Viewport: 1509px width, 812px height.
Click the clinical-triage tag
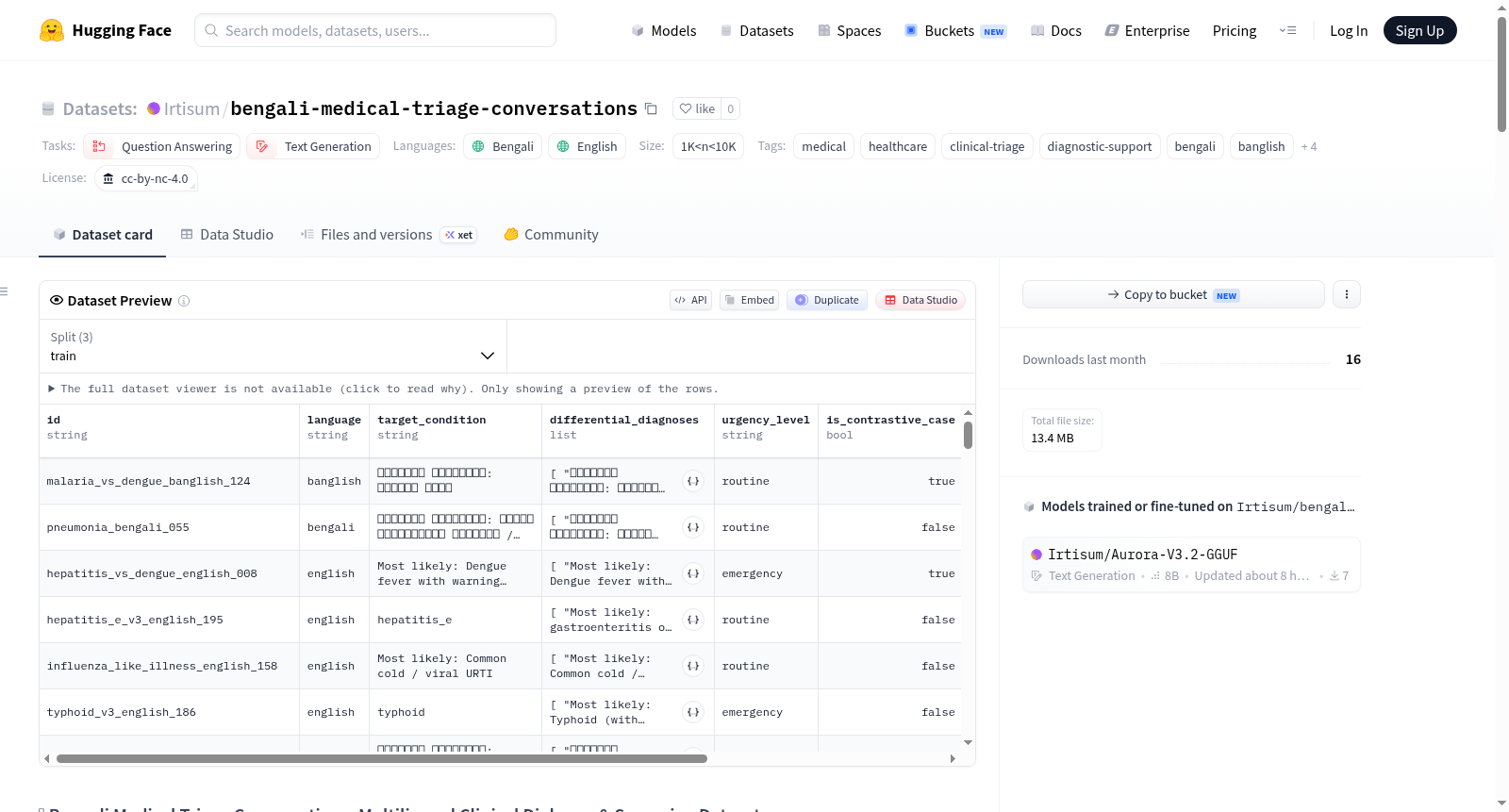coord(987,146)
